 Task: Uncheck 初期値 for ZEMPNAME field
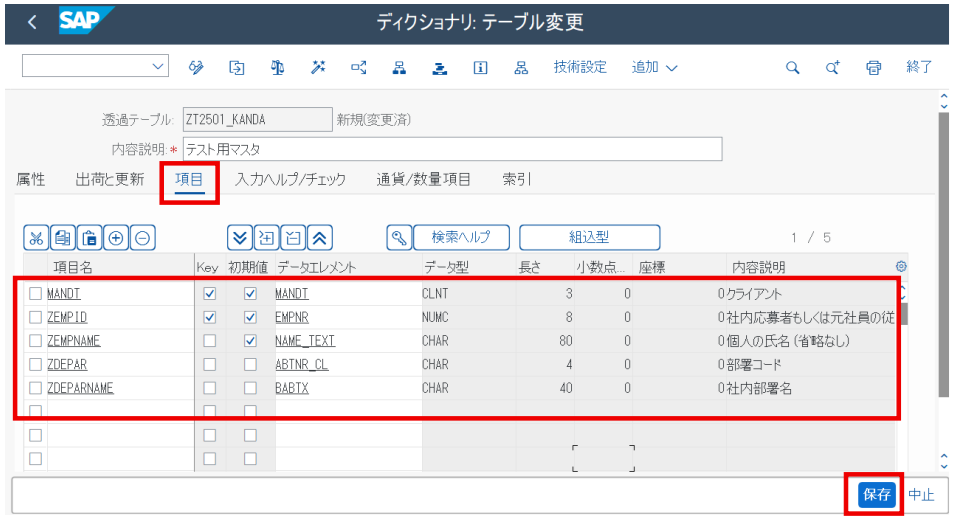point(250,341)
